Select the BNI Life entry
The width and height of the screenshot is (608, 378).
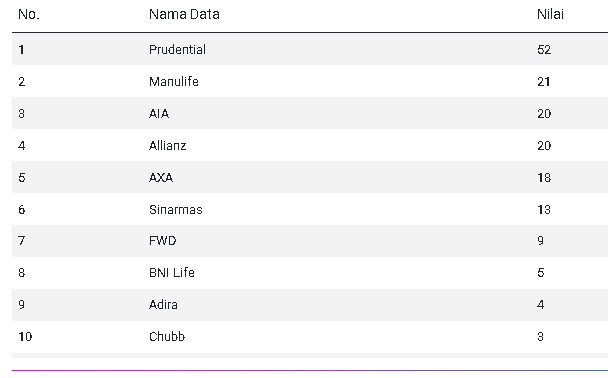(x=172, y=273)
